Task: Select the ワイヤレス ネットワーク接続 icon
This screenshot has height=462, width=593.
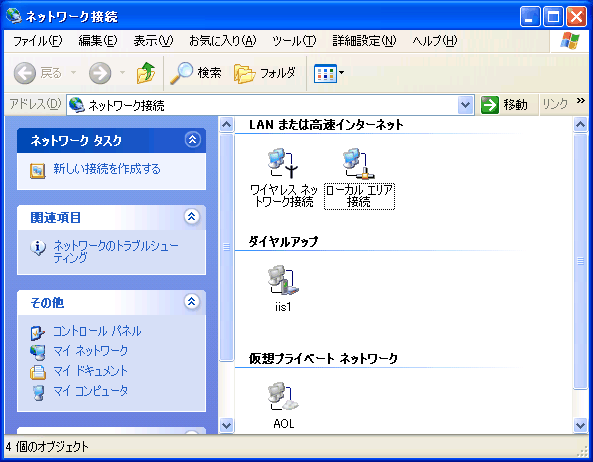Action: (283, 164)
